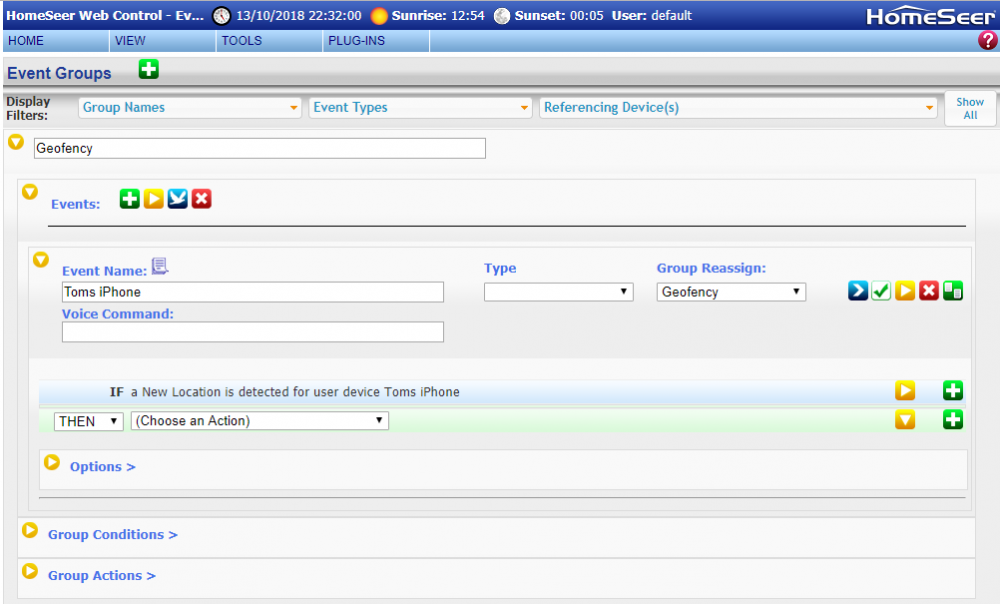Collapse the Geofency group with yellow arrow
The height and width of the screenshot is (604, 1000).
[x=16, y=143]
